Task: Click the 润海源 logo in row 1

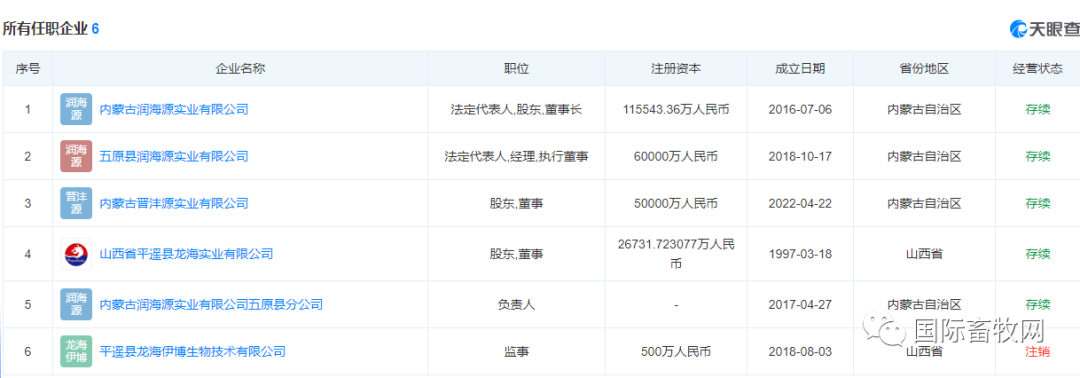Action: coord(76,109)
